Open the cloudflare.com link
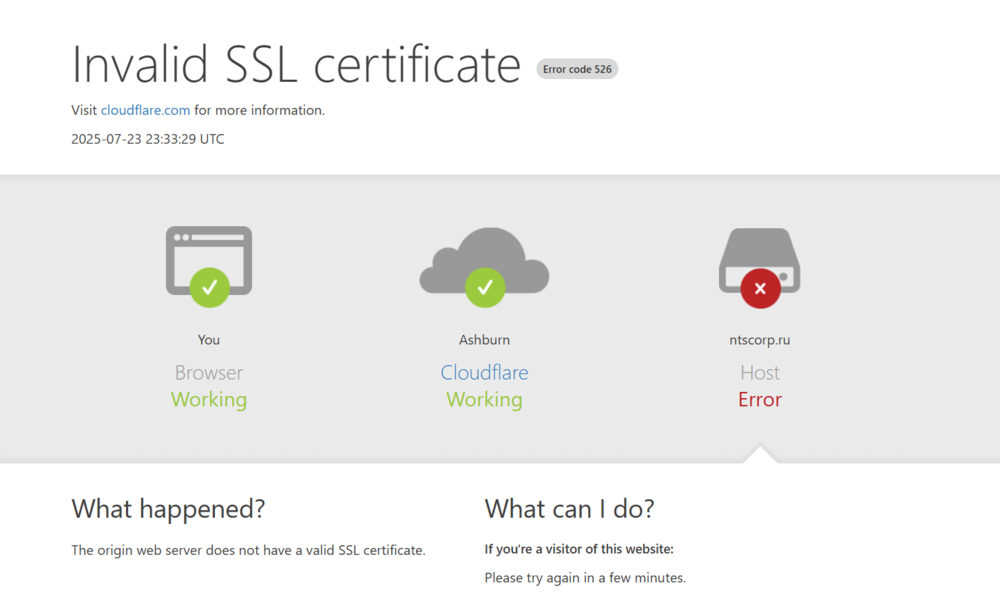The height and width of the screenshot is (603, 1000). coord(145,110)
